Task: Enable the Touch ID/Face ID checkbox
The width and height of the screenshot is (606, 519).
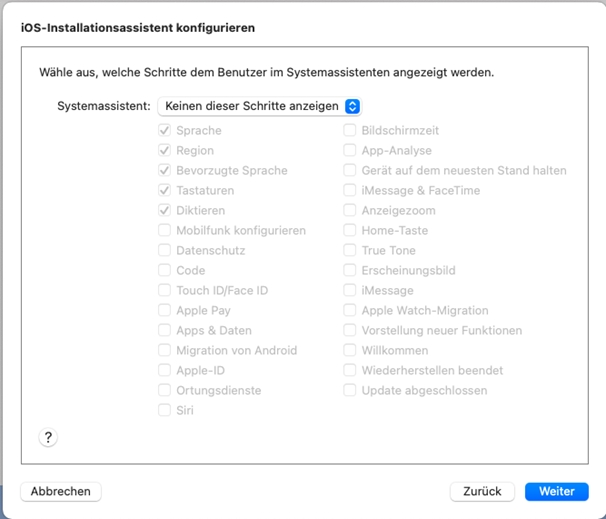Action: [x=164, y=291]
